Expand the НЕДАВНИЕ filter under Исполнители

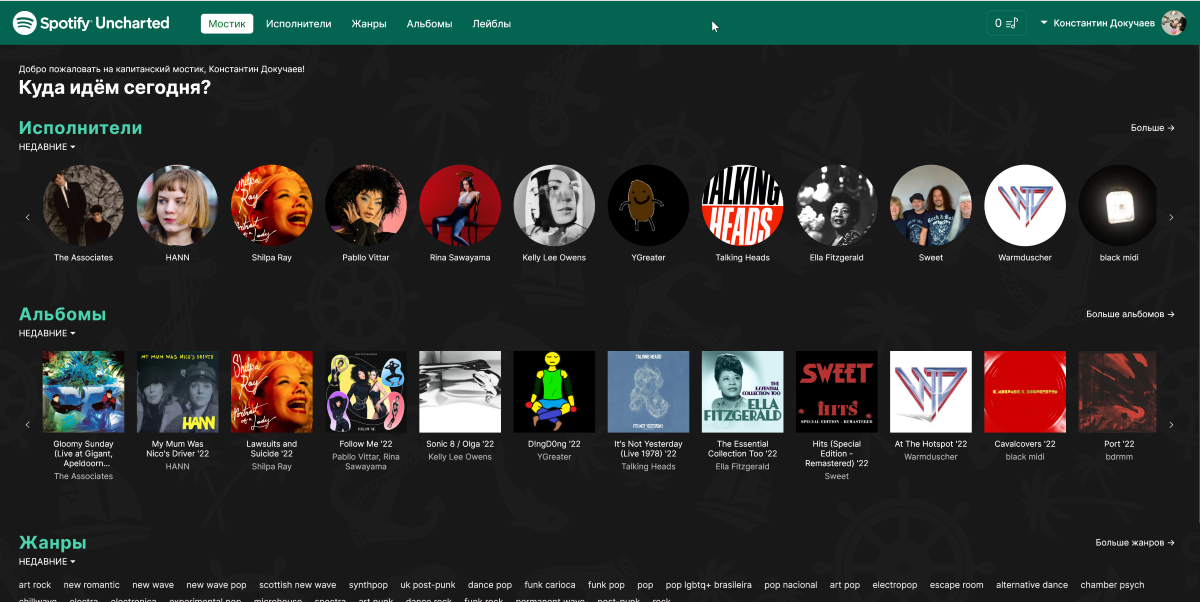47,147
